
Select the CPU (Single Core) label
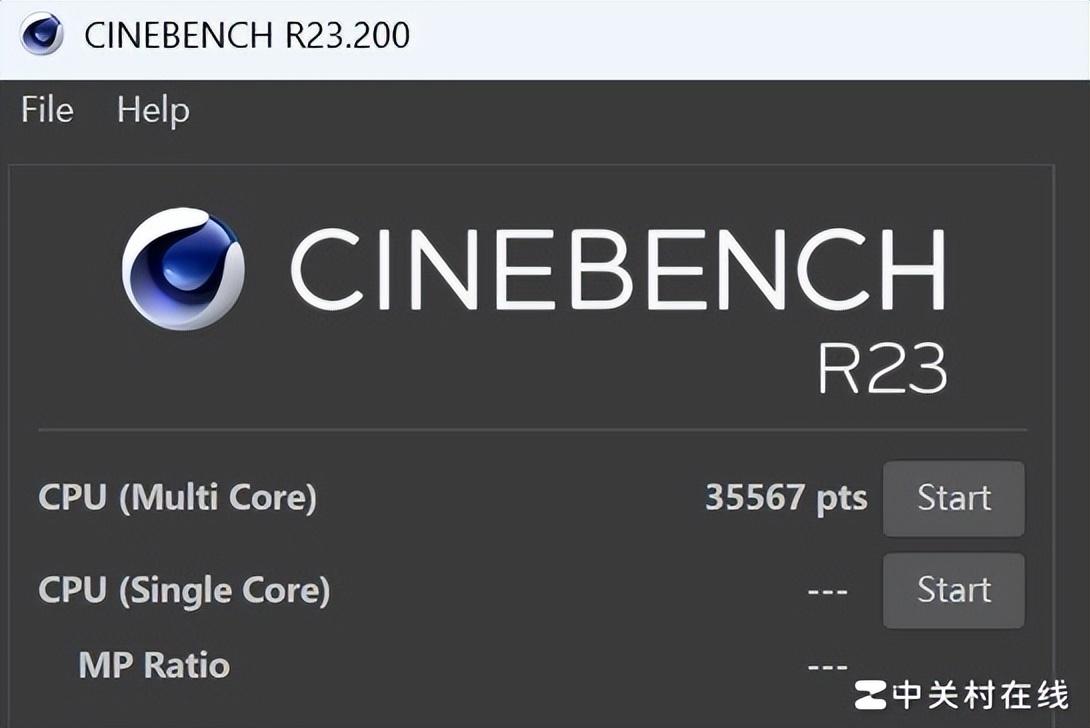click(184, 590)
